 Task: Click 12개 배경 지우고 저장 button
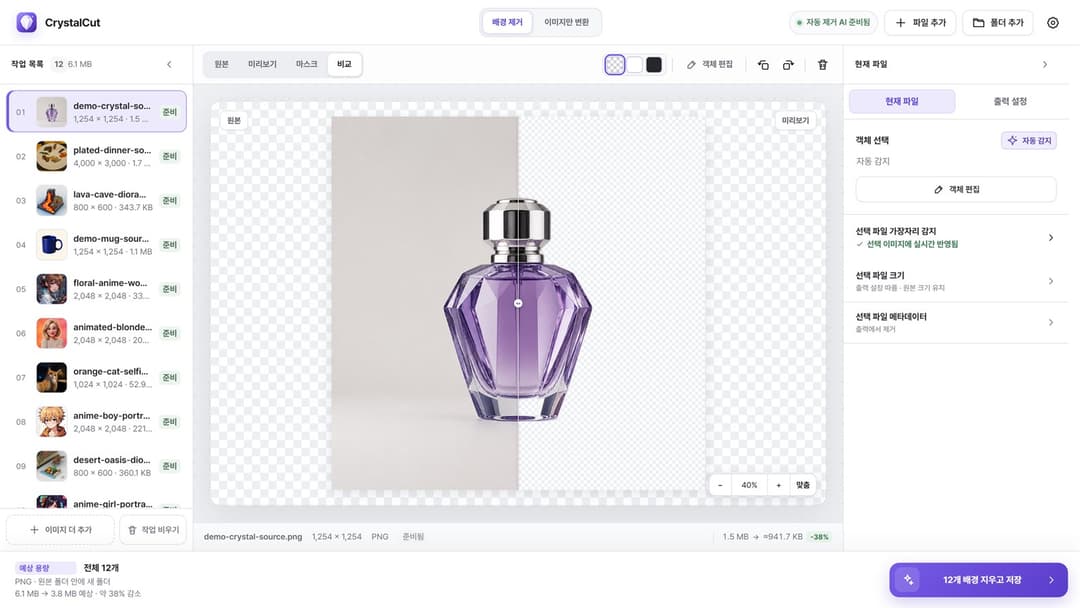coord(978,580)
